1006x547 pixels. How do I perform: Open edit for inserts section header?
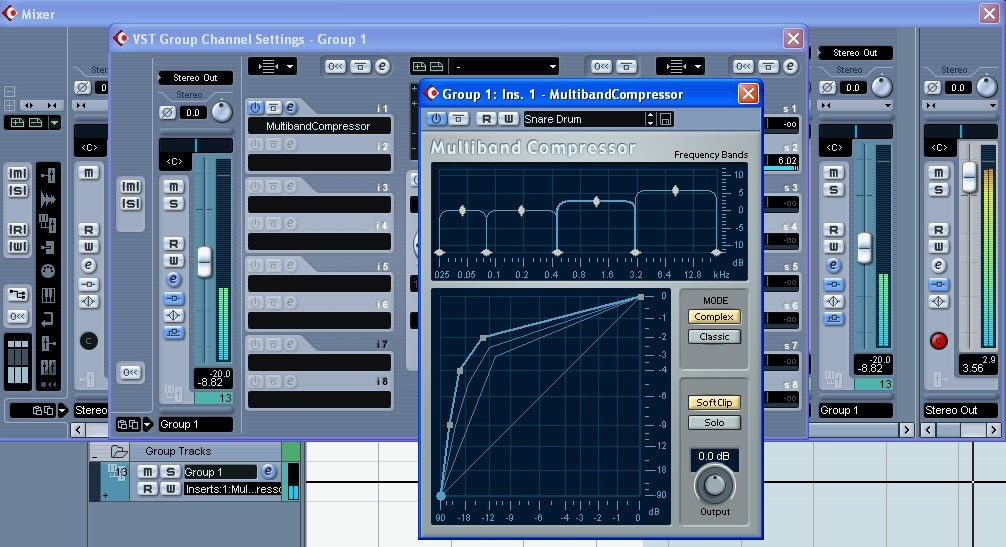tap(382, 66)
